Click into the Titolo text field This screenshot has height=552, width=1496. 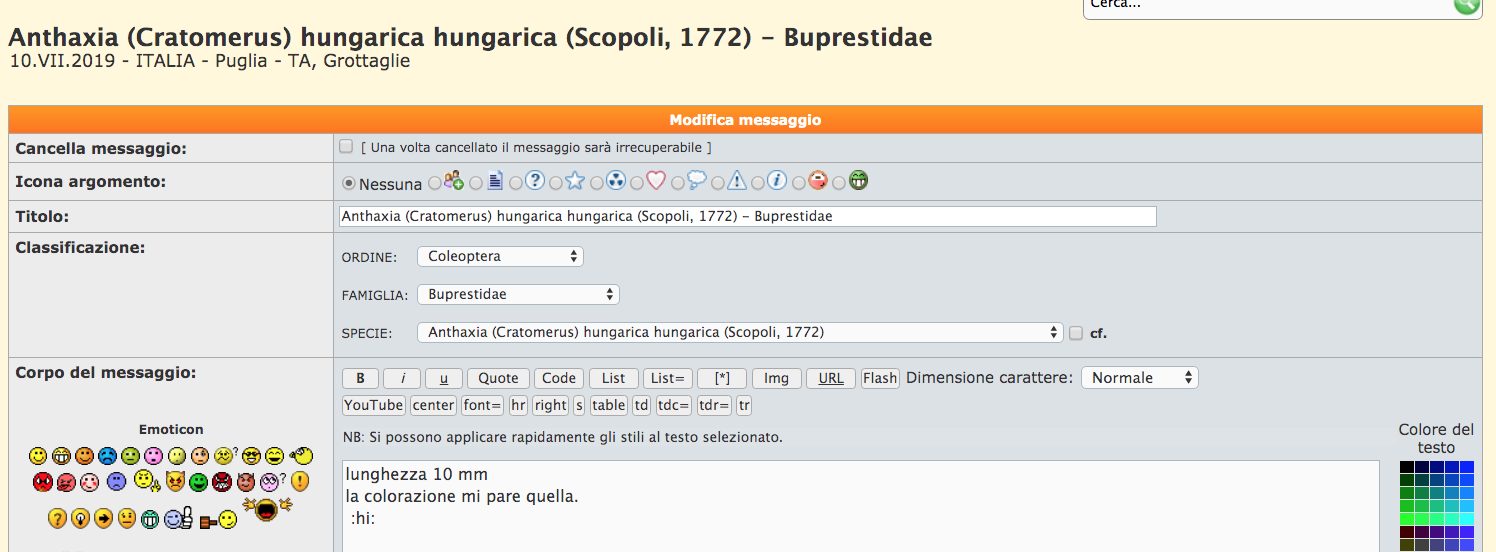click(747, 216)
